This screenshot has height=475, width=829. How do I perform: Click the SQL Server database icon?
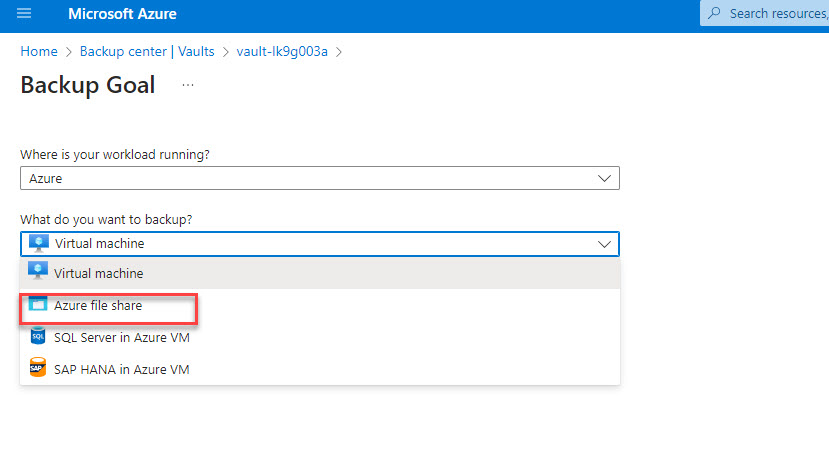[x=38, y=337]
